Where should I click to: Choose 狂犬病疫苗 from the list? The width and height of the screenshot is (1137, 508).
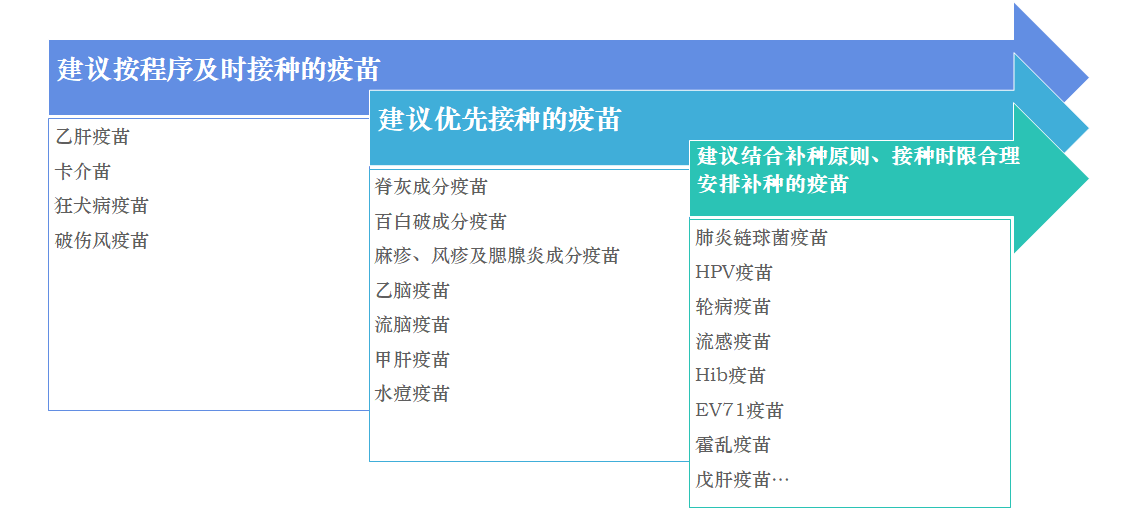(x=102, y=206)
